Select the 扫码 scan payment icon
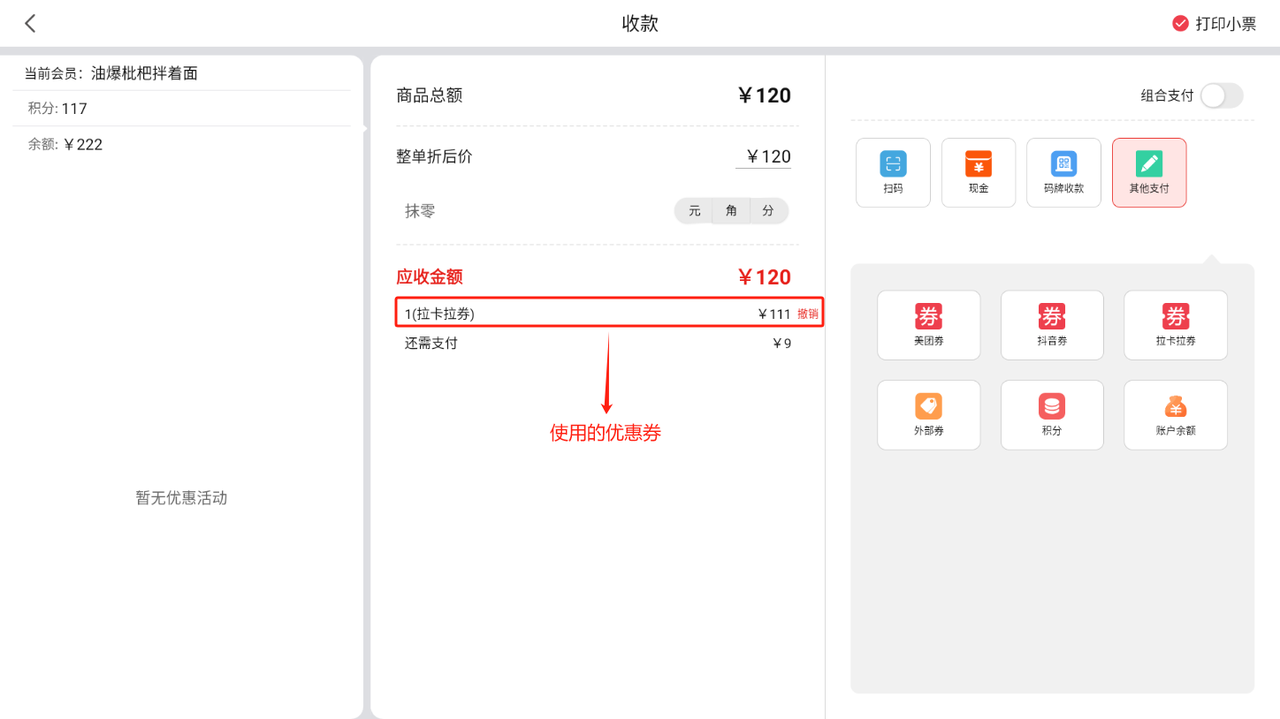 click(x=893, y=173)
